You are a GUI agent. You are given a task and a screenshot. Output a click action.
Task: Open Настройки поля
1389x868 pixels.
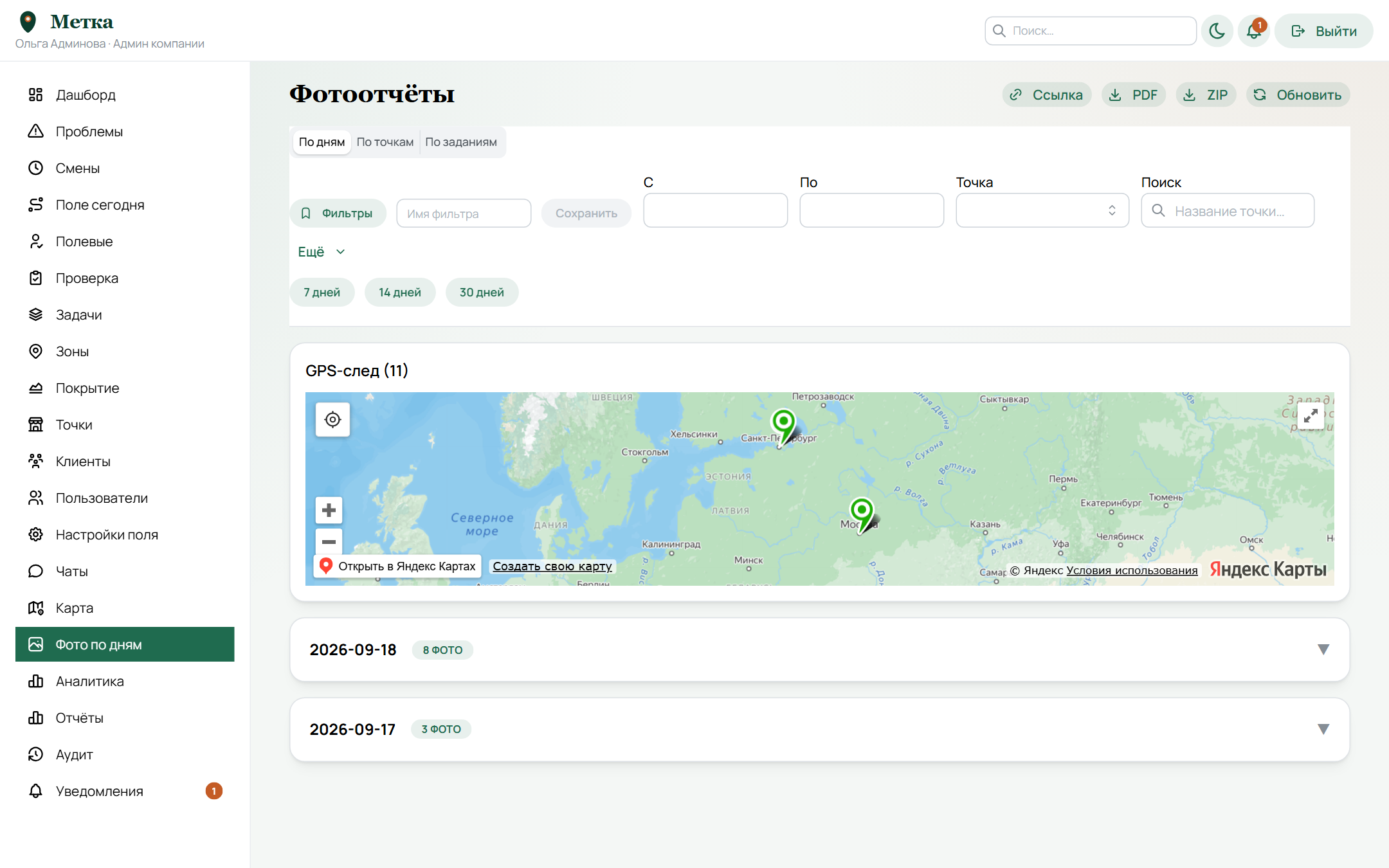(125, 534)
